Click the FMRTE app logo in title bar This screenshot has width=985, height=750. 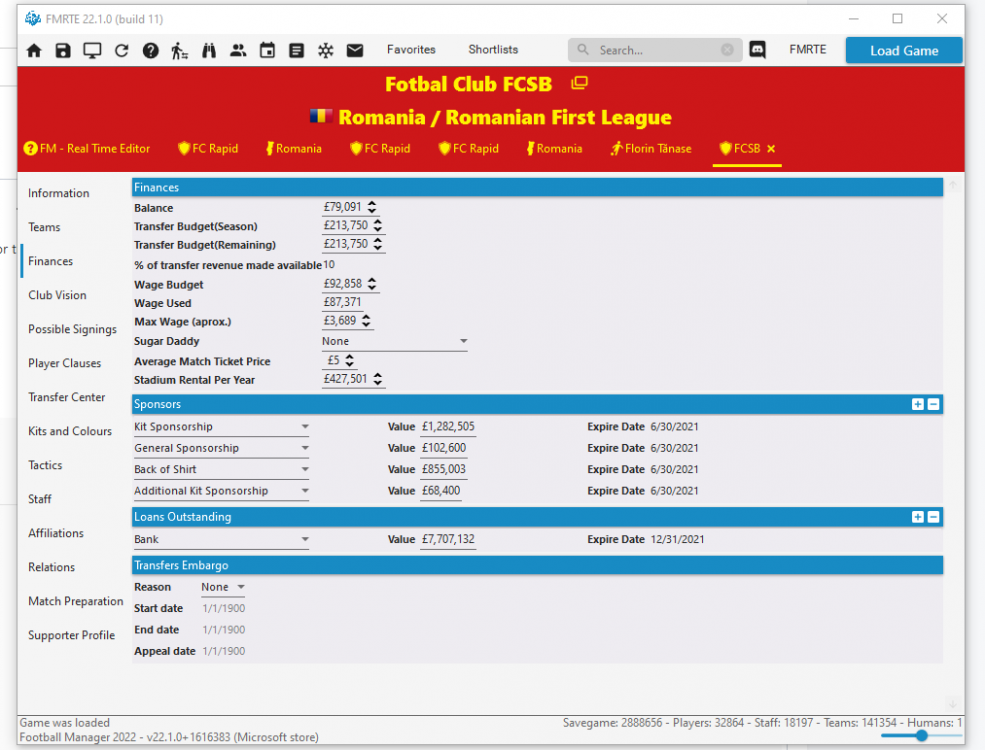pos(33,19)
